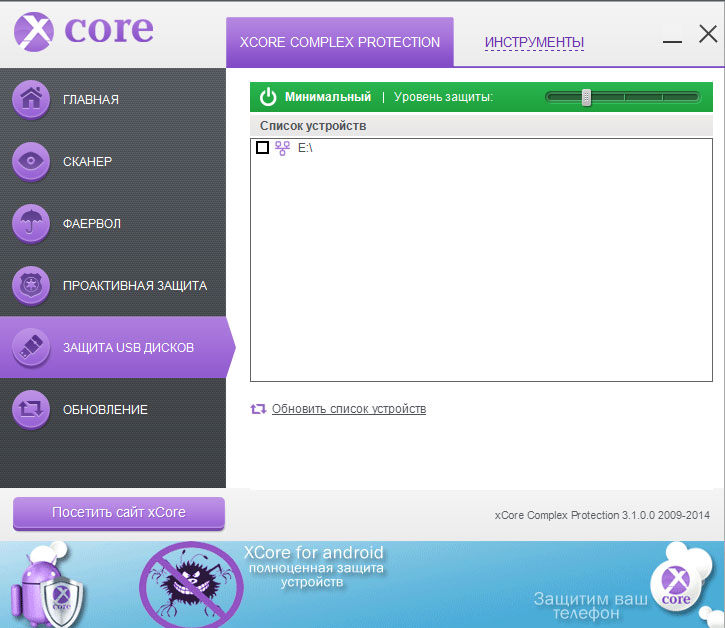Open the ОБНОВЛЕНИЕ arrows icon
Screen dimensions: 725x628
pyautogui.click(x=31, y=409)
